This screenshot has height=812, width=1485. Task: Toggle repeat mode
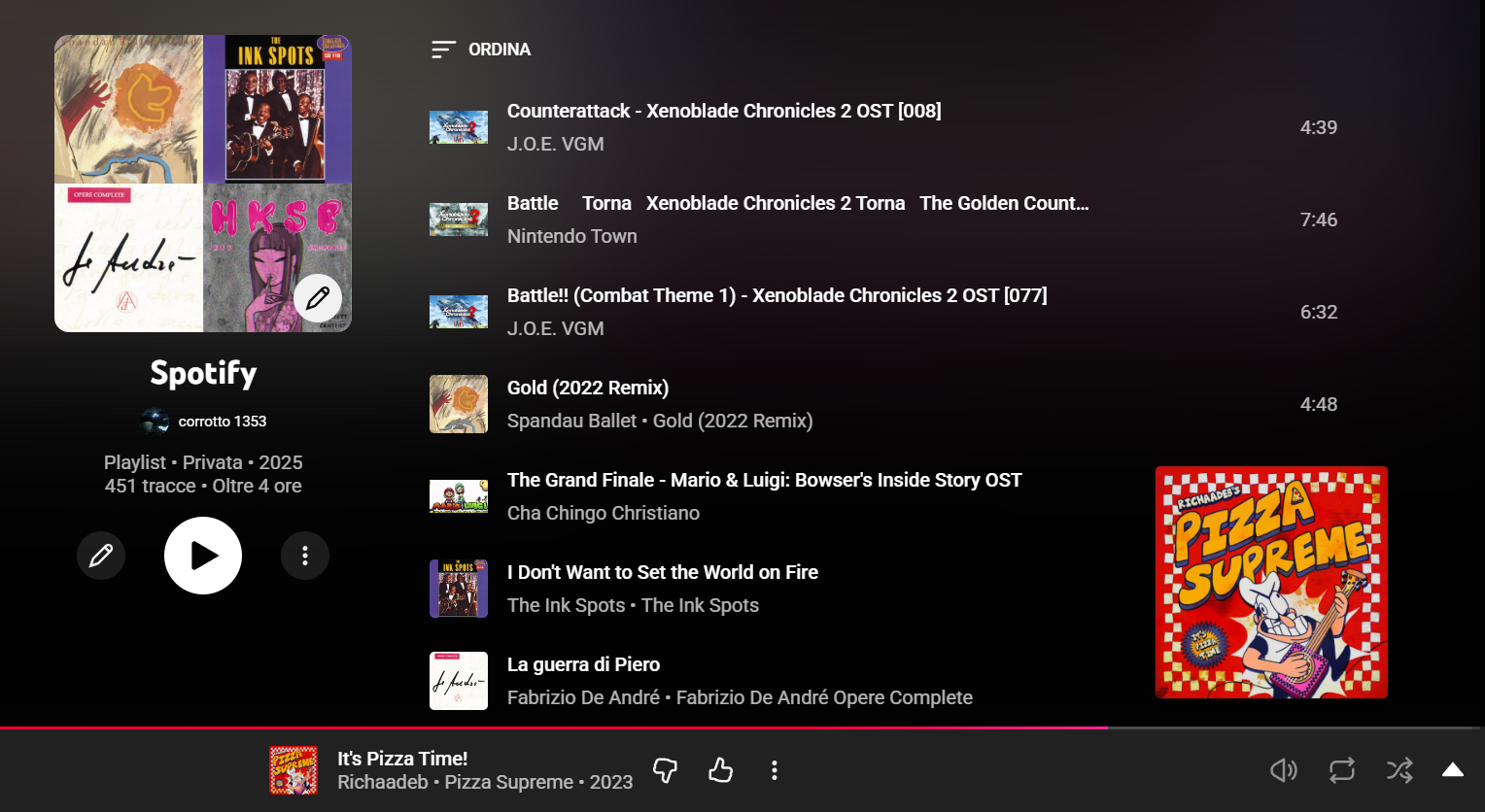(1342, 770)
